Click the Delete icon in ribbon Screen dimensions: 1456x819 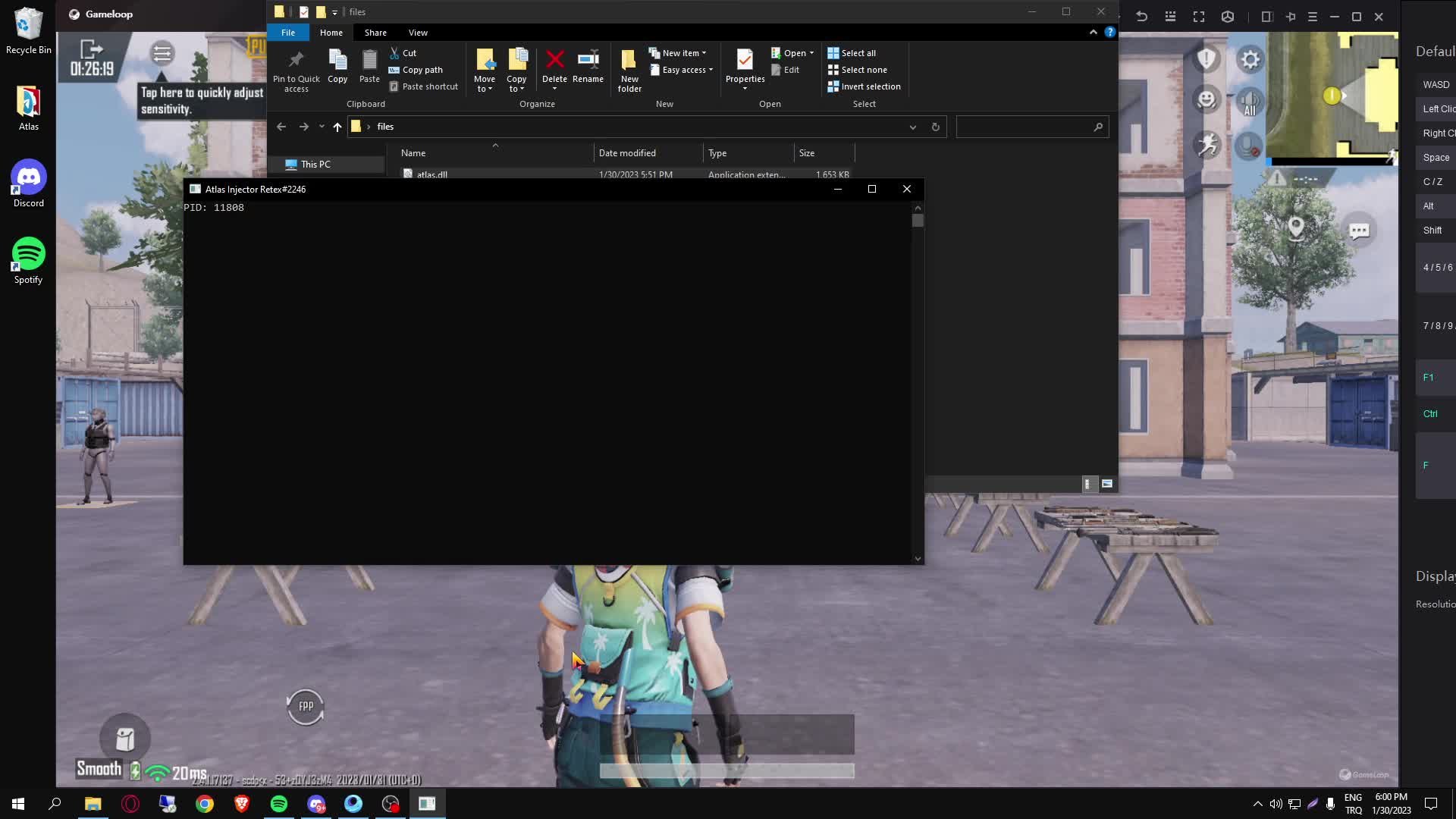coord(554,70)
